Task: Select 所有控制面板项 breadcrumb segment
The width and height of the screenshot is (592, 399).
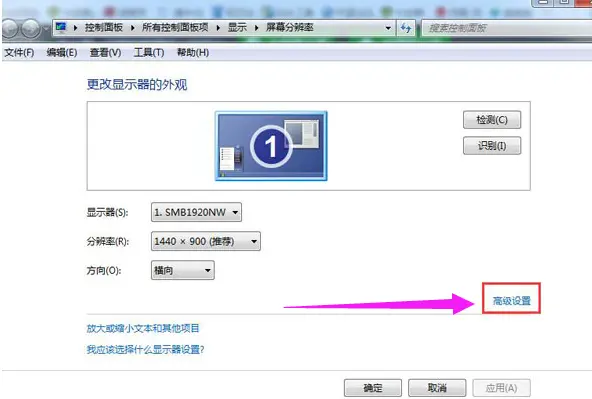Action: click(175, 28)
